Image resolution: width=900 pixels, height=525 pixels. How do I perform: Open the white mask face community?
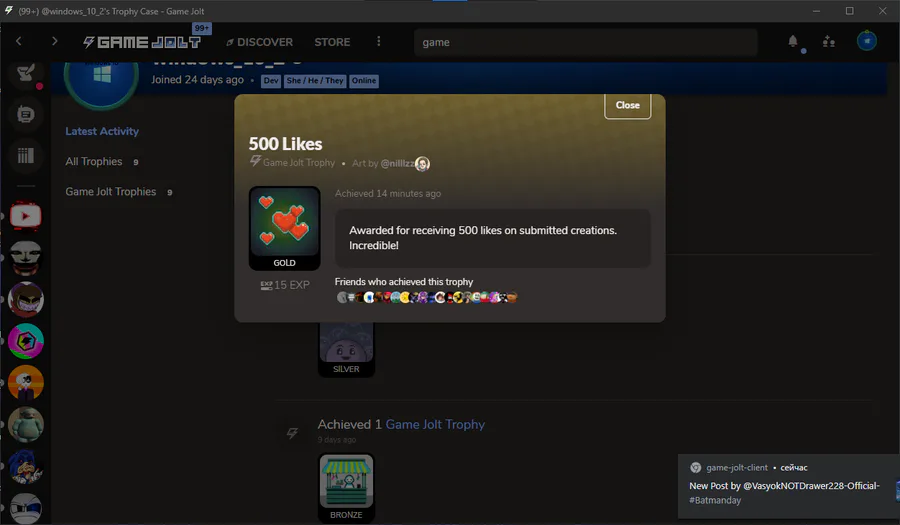(x=26, y=258)
